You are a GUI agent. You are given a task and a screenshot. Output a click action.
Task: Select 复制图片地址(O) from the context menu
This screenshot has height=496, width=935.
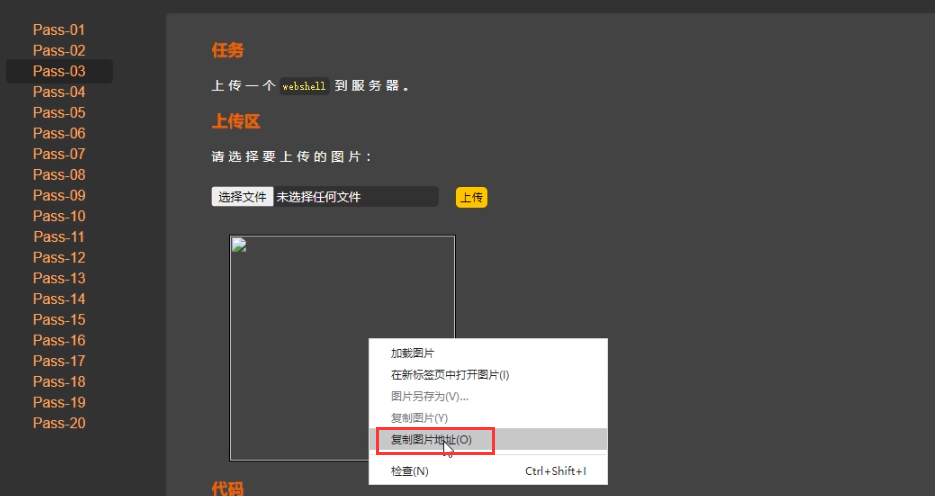click(430, 439)
